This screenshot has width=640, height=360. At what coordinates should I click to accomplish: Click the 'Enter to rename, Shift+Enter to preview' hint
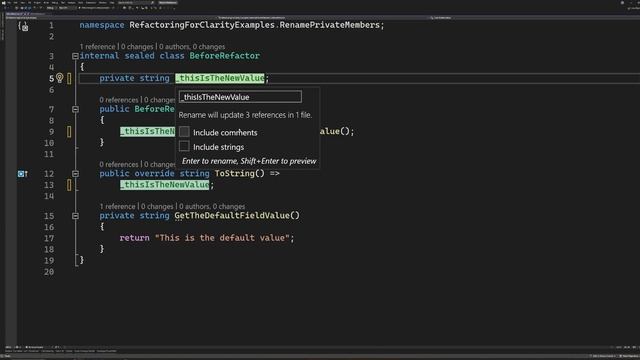(249, 161)
